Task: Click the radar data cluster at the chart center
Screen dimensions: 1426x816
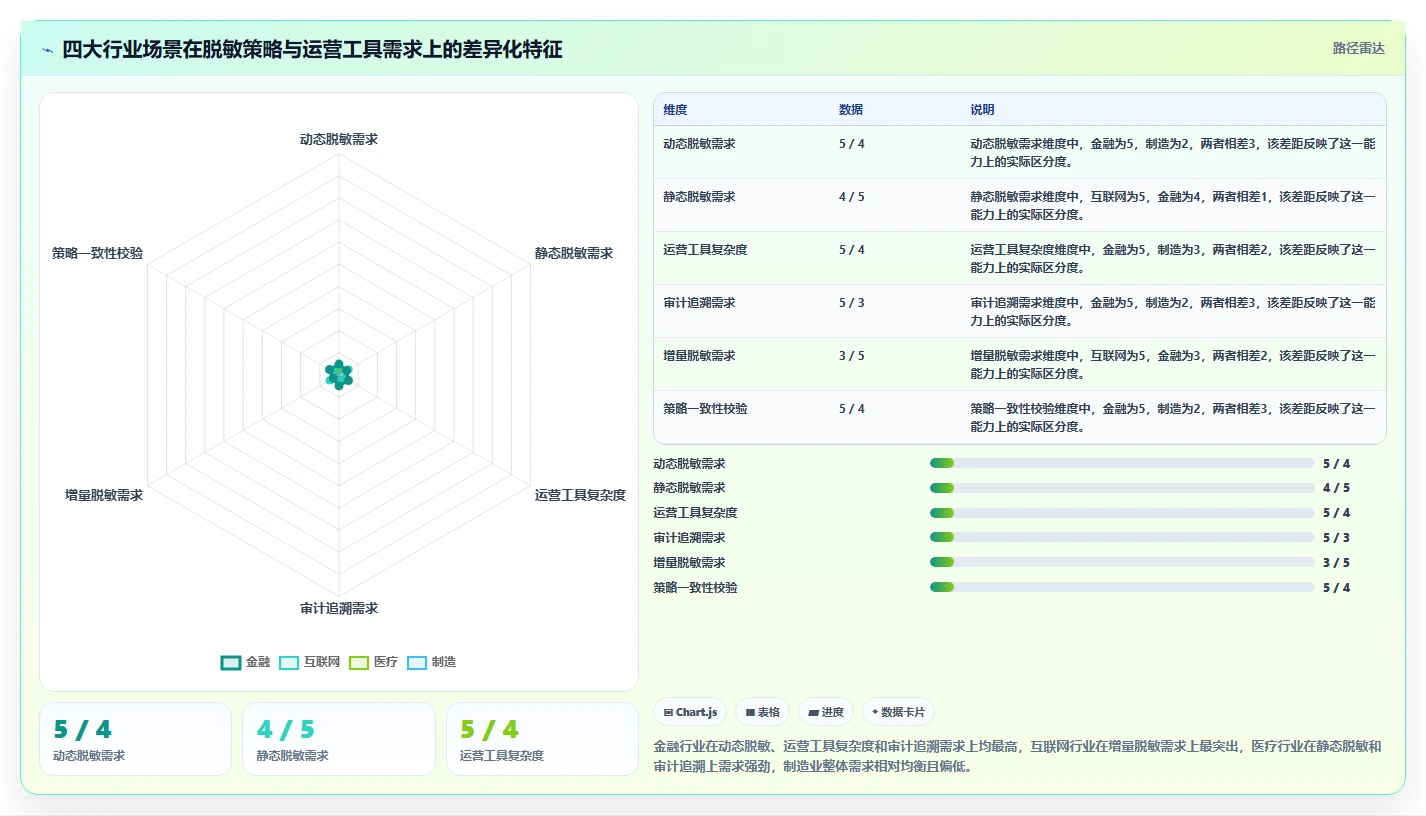Action: (x=339, y=375)
